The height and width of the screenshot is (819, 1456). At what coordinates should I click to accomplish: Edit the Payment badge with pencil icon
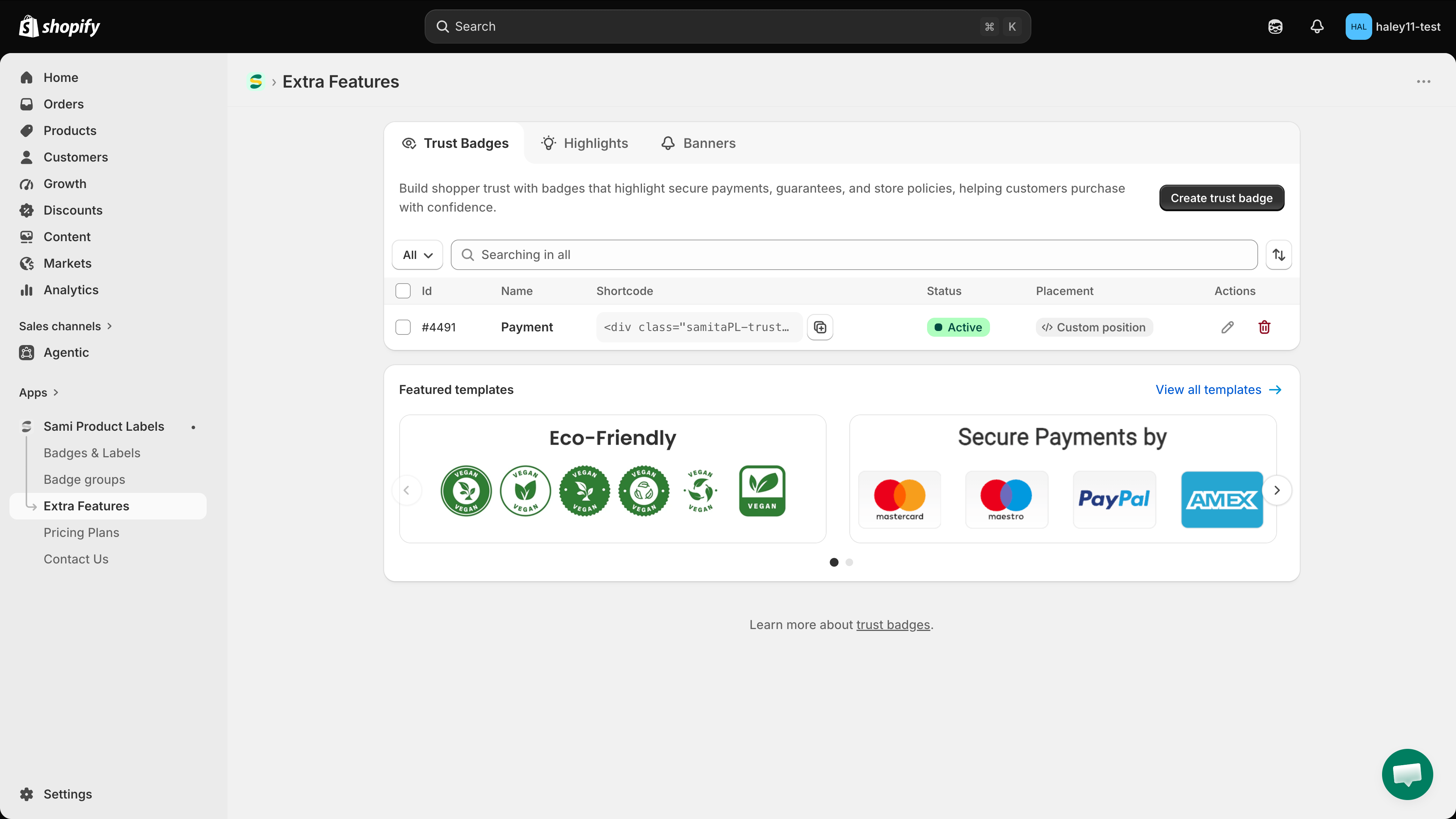[1227, 327]
